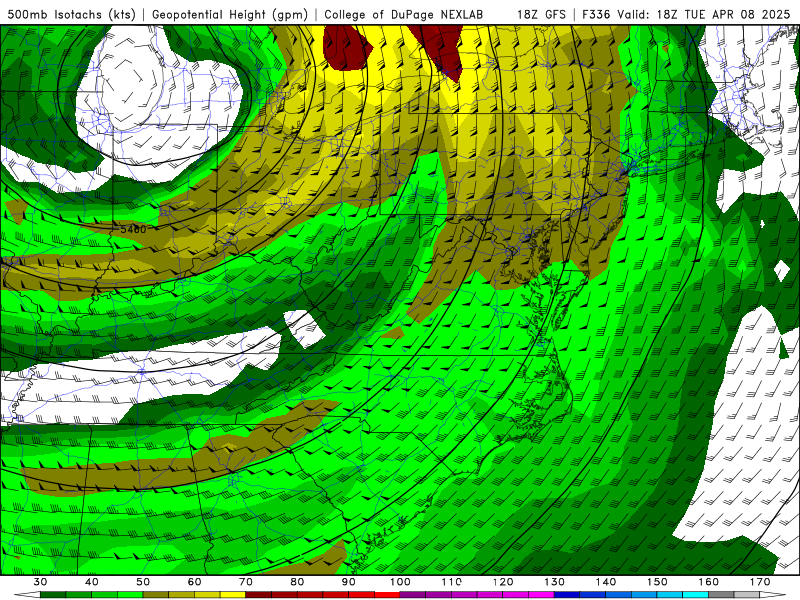Click the '40' legend scale value
The width and height of the screenshot is (800, 600).
pos(92,582)
